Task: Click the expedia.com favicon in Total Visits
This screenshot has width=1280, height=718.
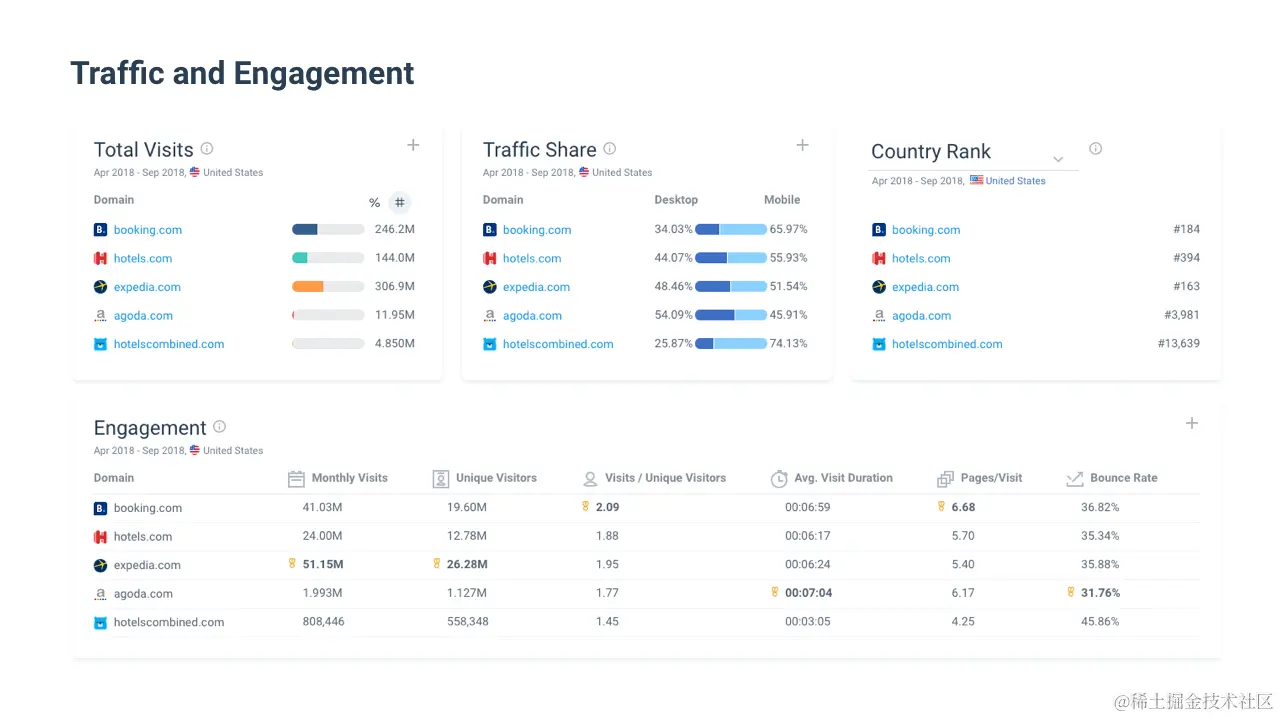Action: click(x=100, y=287)
